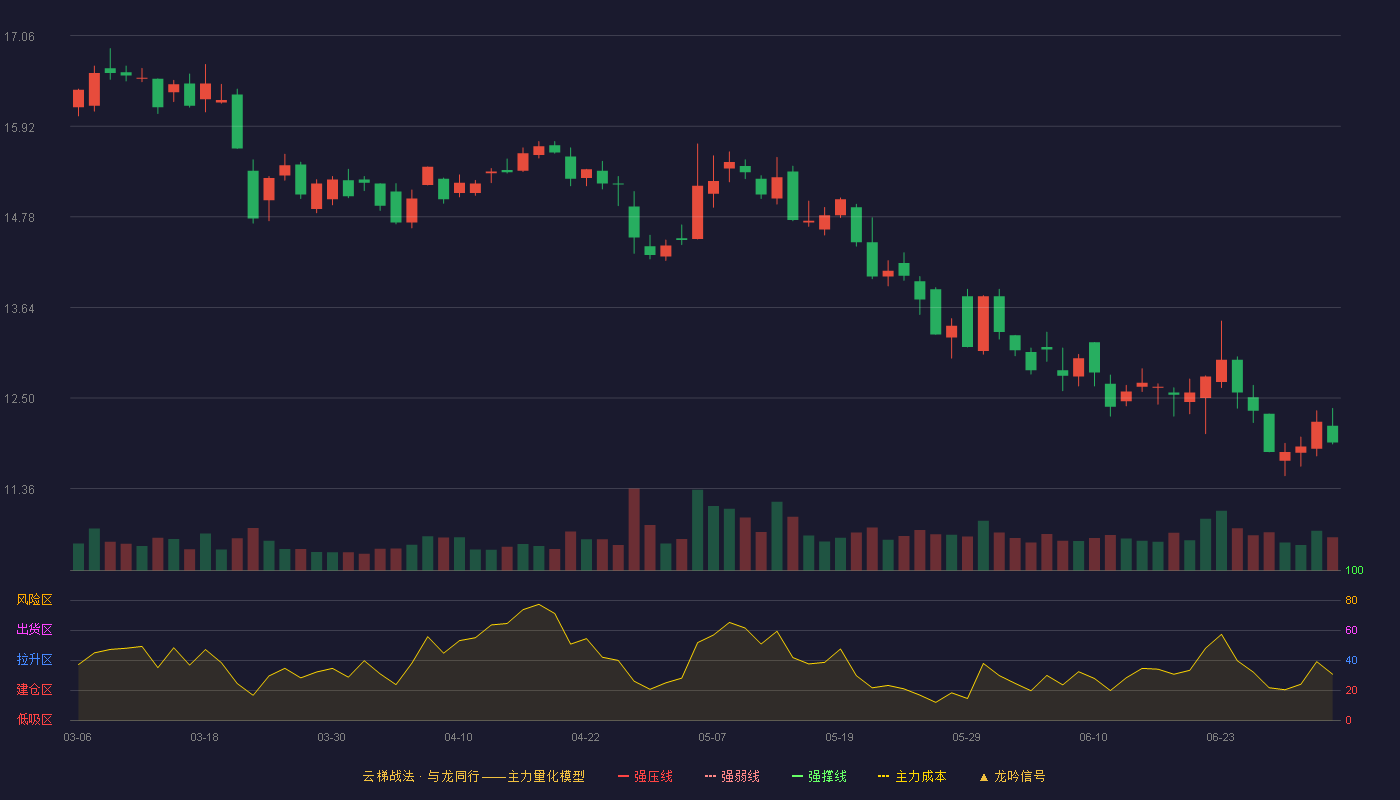Click the last green candlestick on the right
Viewport: 1400px width, 800px height.
pos(1332,434)
